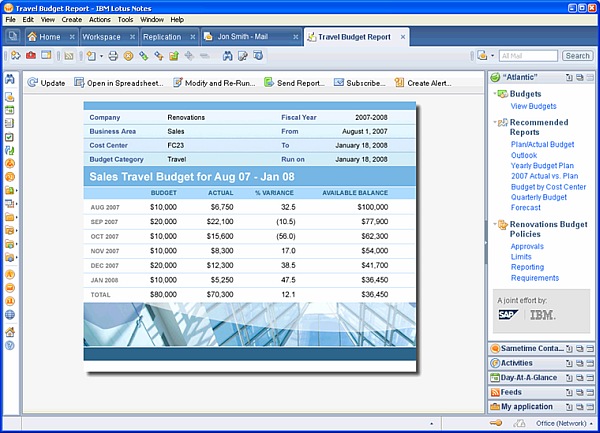Switch to the Home tab
The height and width of the screenshot is (433, 600).
point(50,37)
